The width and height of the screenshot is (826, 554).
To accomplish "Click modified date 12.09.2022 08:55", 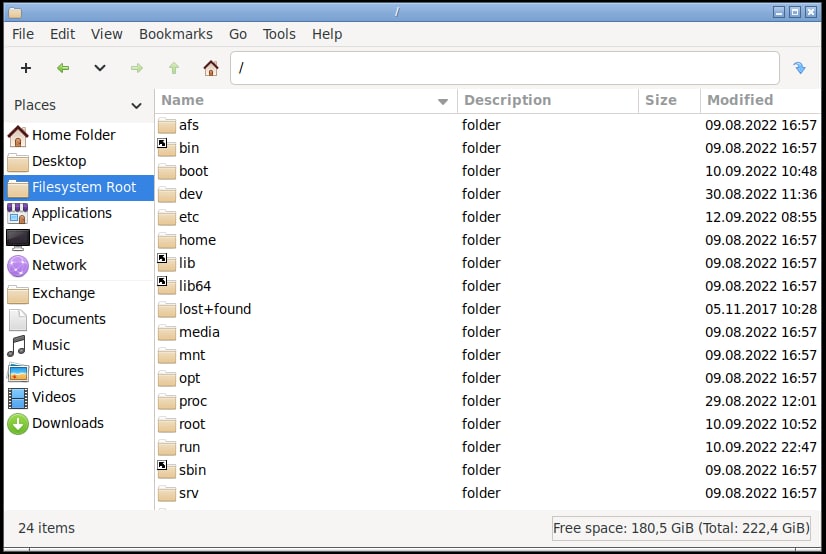I will (x=761, y=217).
